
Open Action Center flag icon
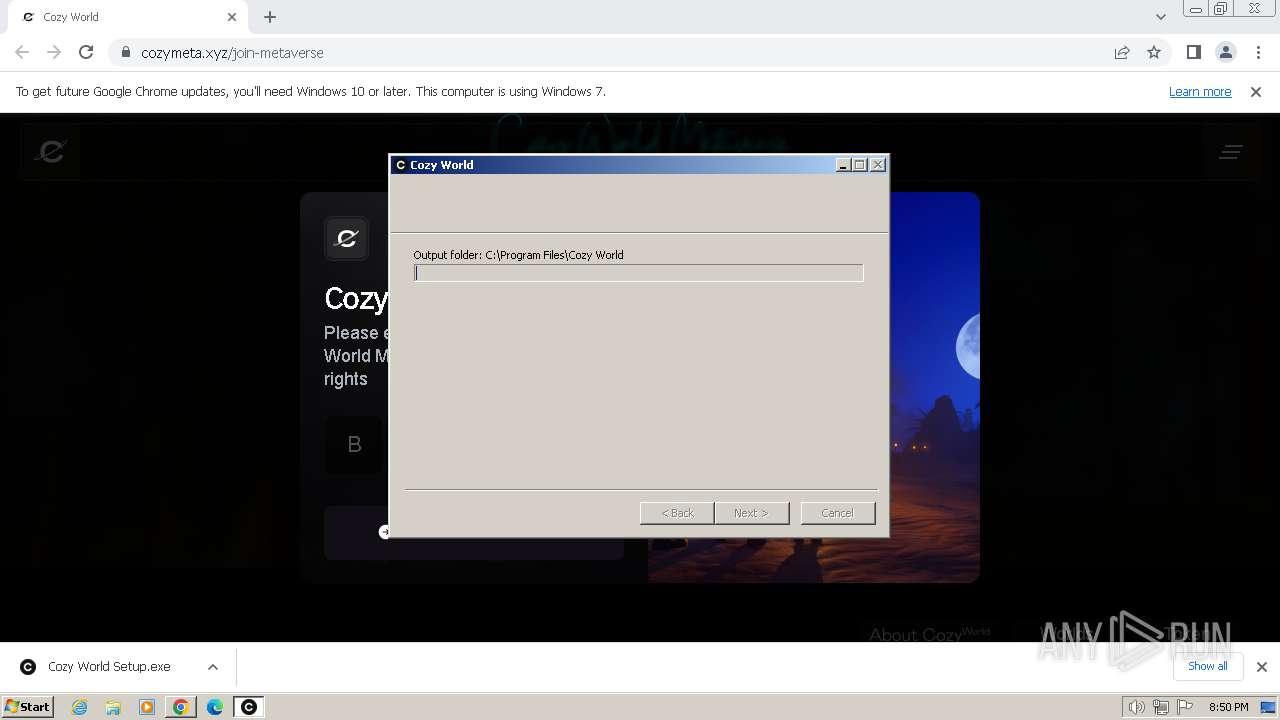click(x=1185, y=707)
